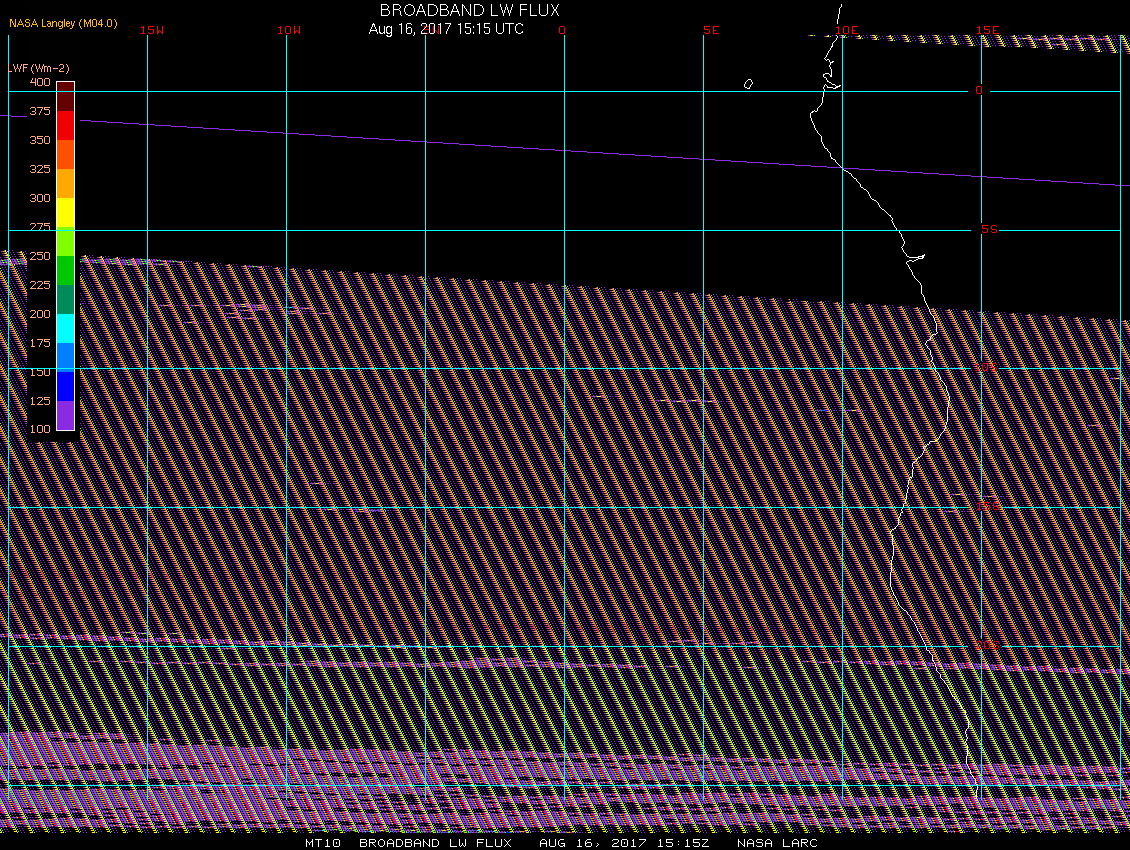The width and height of the screenshot is (1130, 850).
Task: Click the 10E longitude label
Action: tap(846, 30)
